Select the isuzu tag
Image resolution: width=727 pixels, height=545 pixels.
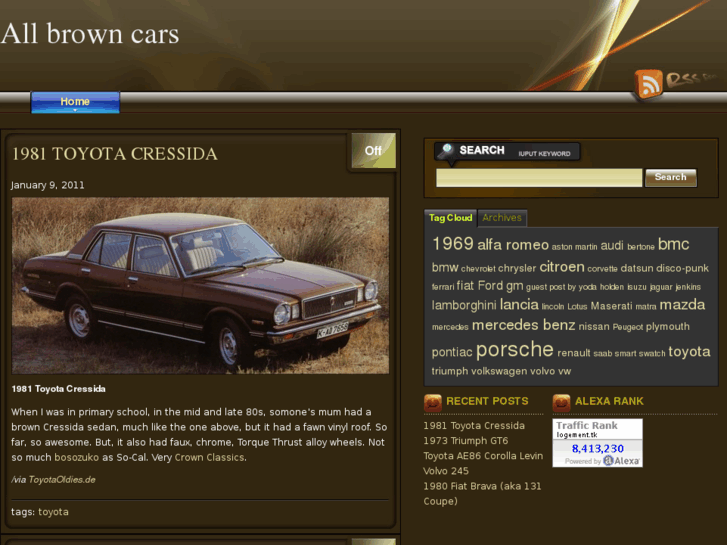coord(637,287)
